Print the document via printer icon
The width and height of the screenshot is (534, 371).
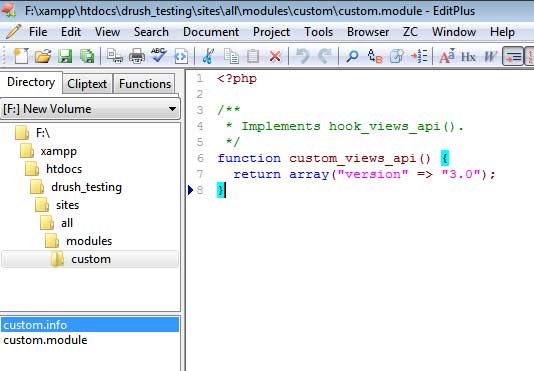tap(137, 56)
